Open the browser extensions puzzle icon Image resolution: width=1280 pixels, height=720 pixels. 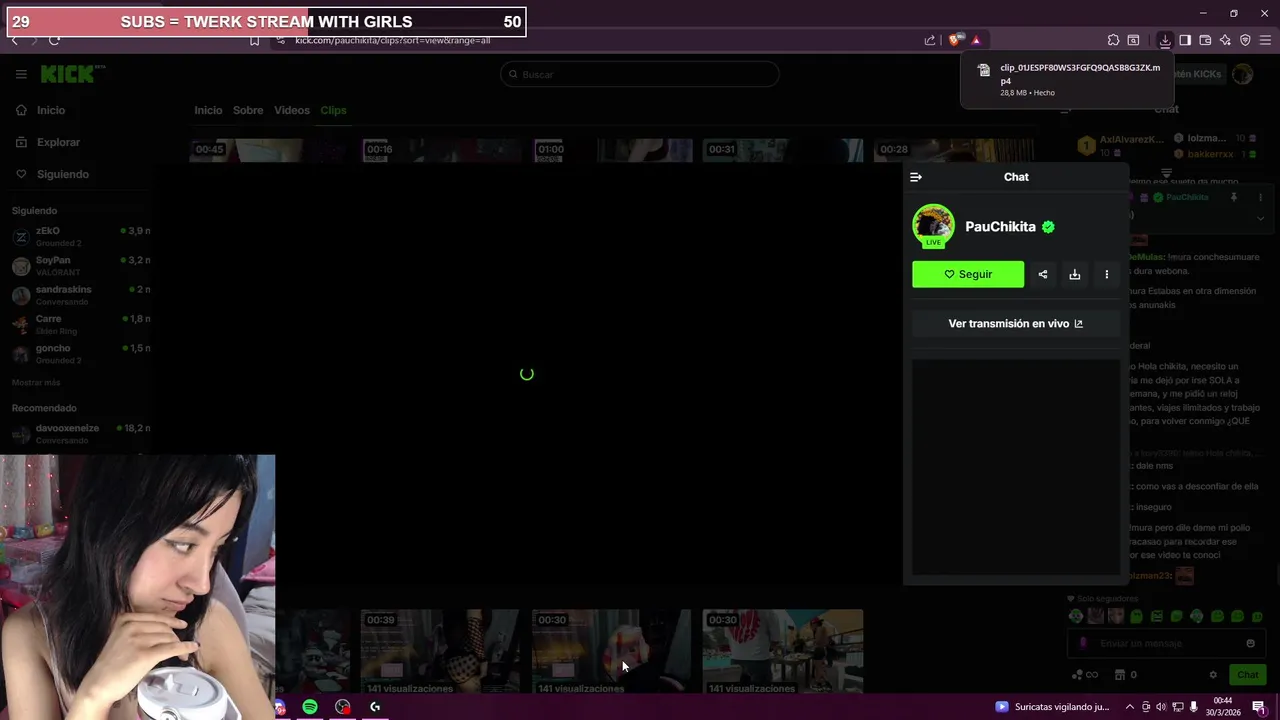coord(1113,40)
